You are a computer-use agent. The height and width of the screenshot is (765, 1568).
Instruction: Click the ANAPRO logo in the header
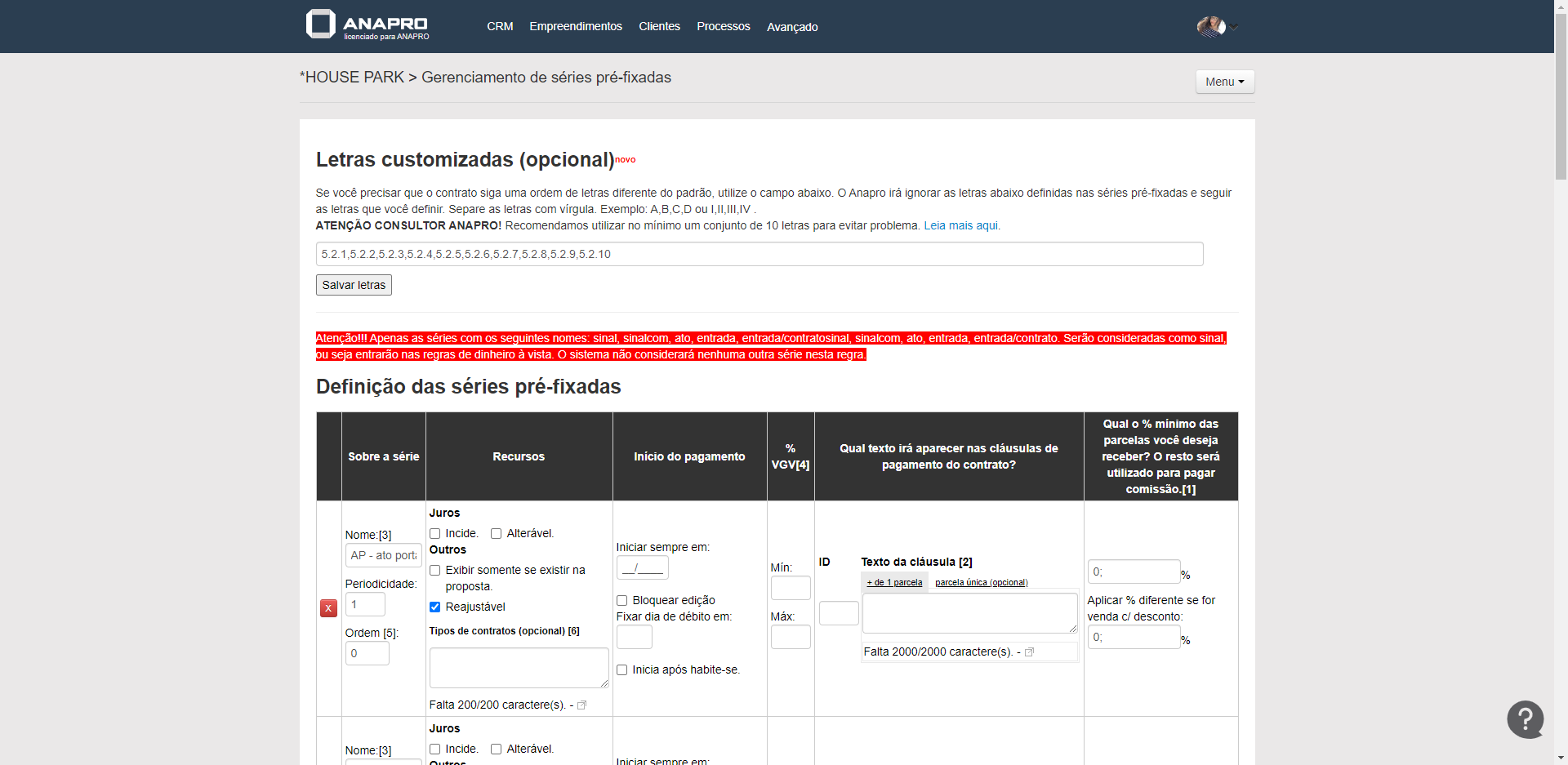[x=367, y=25]
